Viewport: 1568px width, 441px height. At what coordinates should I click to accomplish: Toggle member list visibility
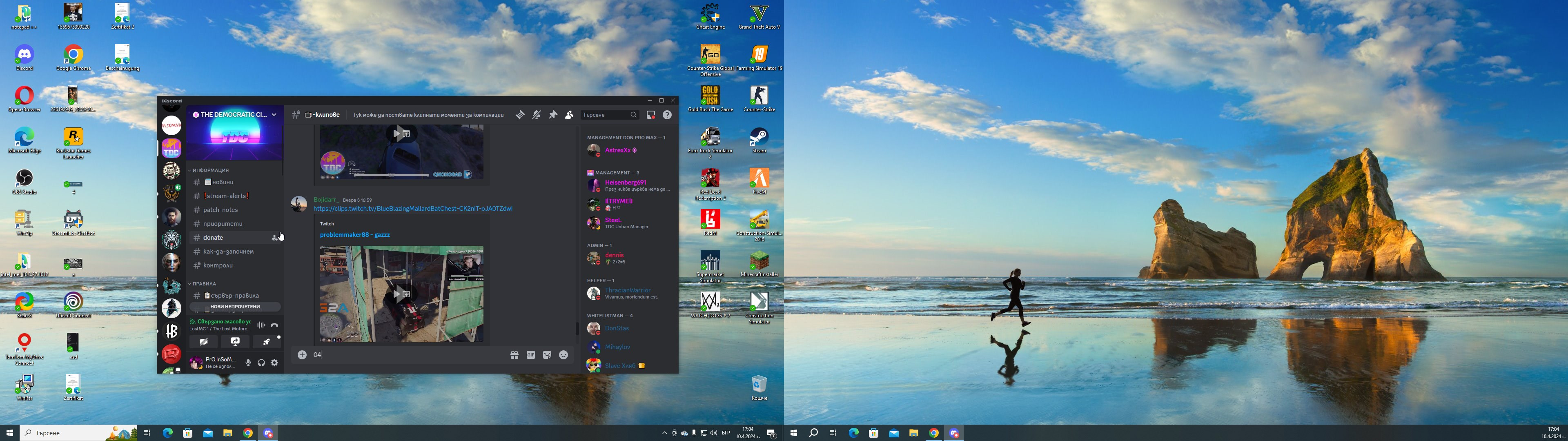tap(569, 115)
